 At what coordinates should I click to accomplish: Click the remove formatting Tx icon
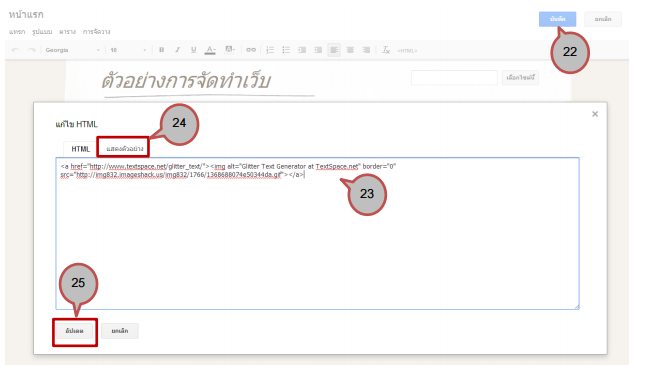(x=386, y=50)
